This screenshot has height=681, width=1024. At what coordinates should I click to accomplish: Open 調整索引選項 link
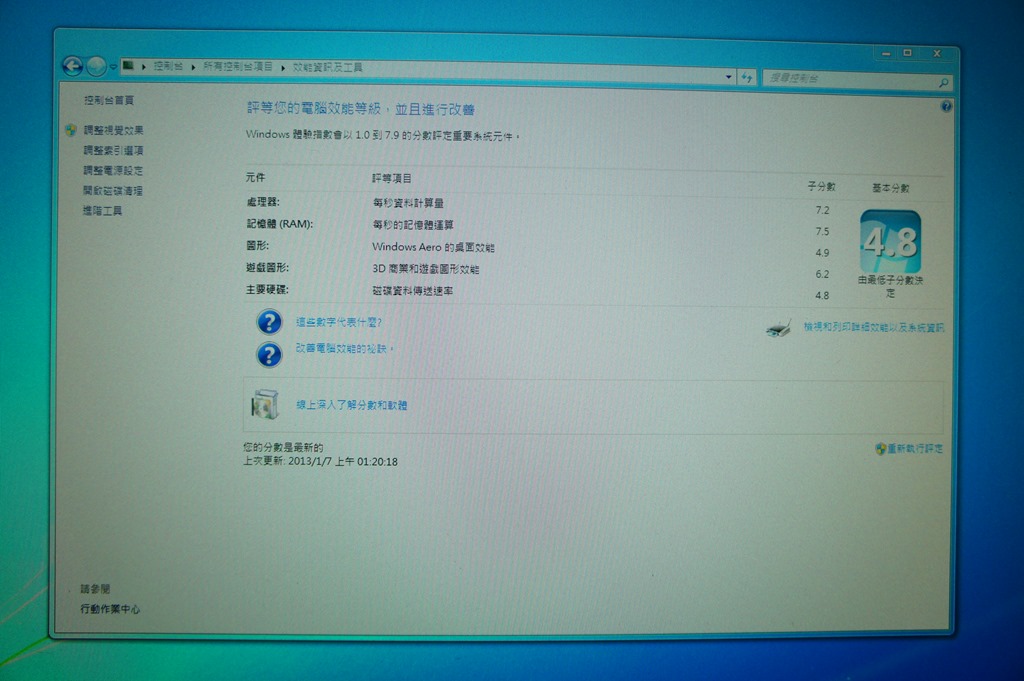[x=113, y=150]
